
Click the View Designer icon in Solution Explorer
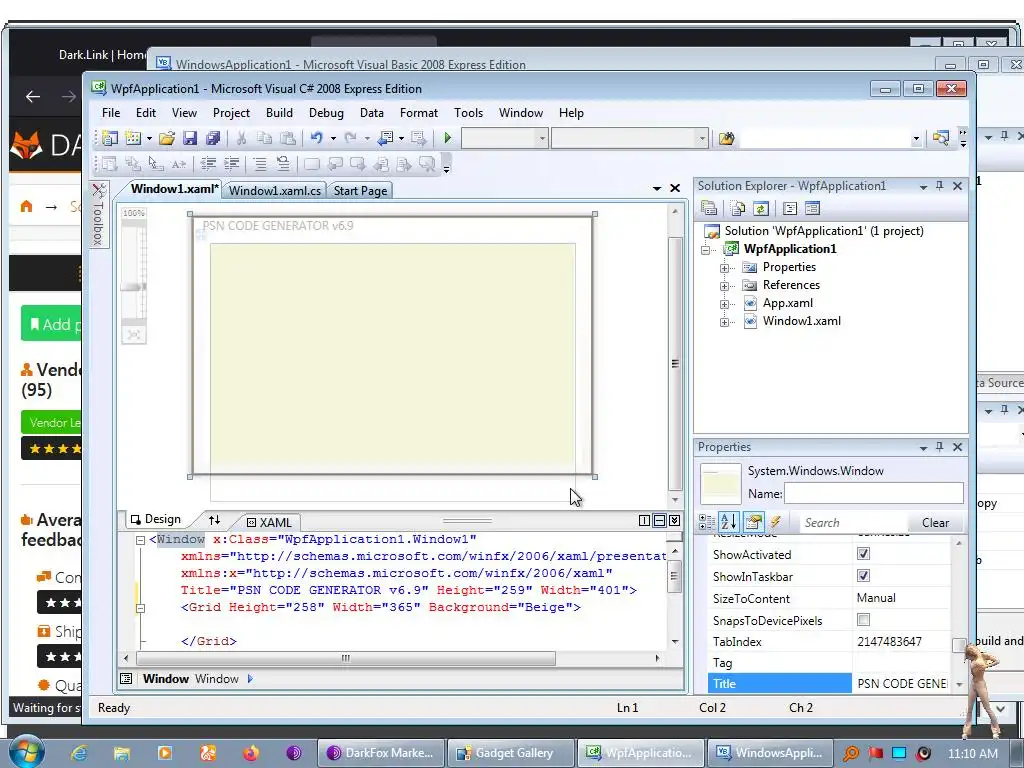[812, 208]
